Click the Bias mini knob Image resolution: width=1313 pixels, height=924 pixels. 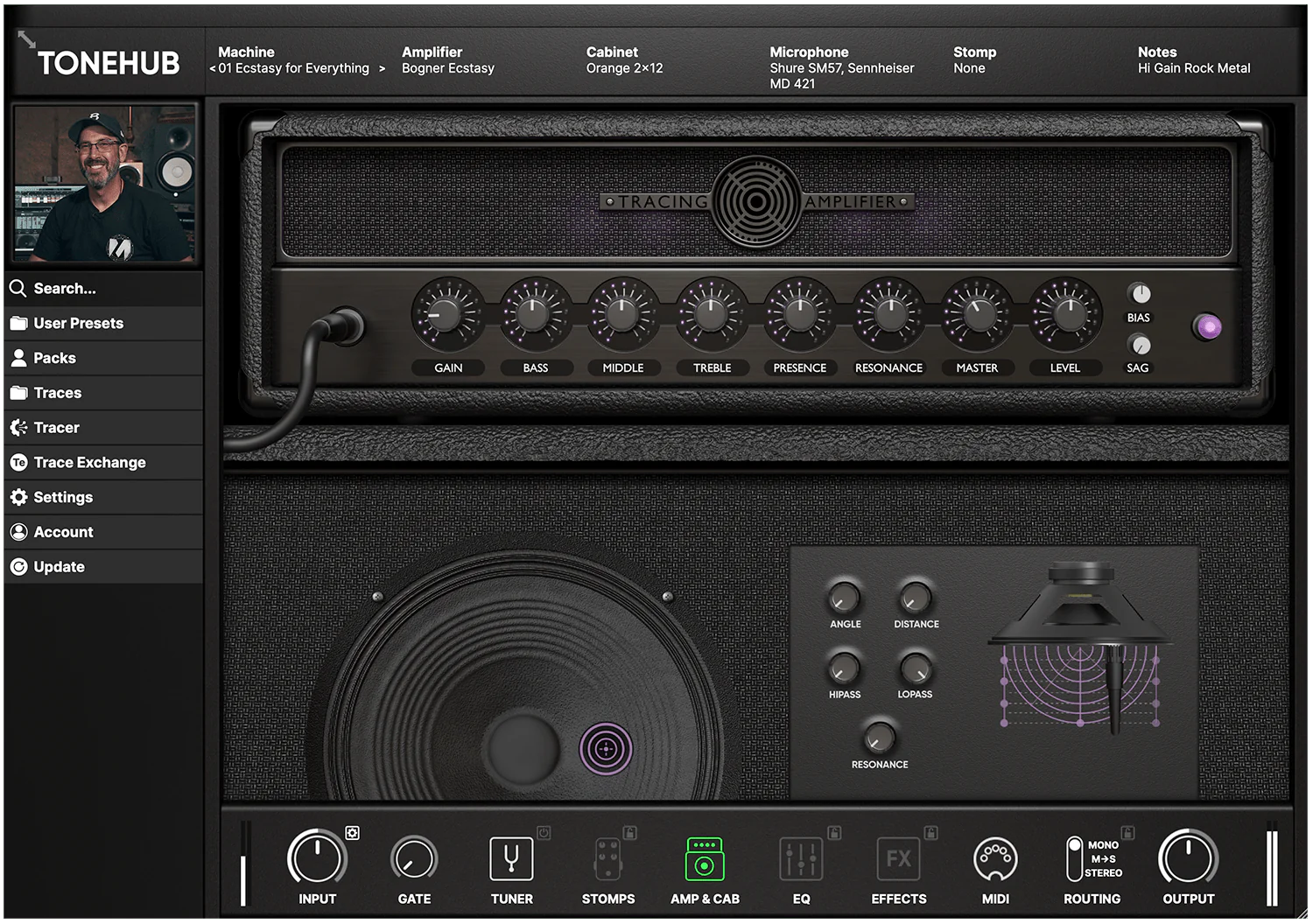click(1139, 293)
